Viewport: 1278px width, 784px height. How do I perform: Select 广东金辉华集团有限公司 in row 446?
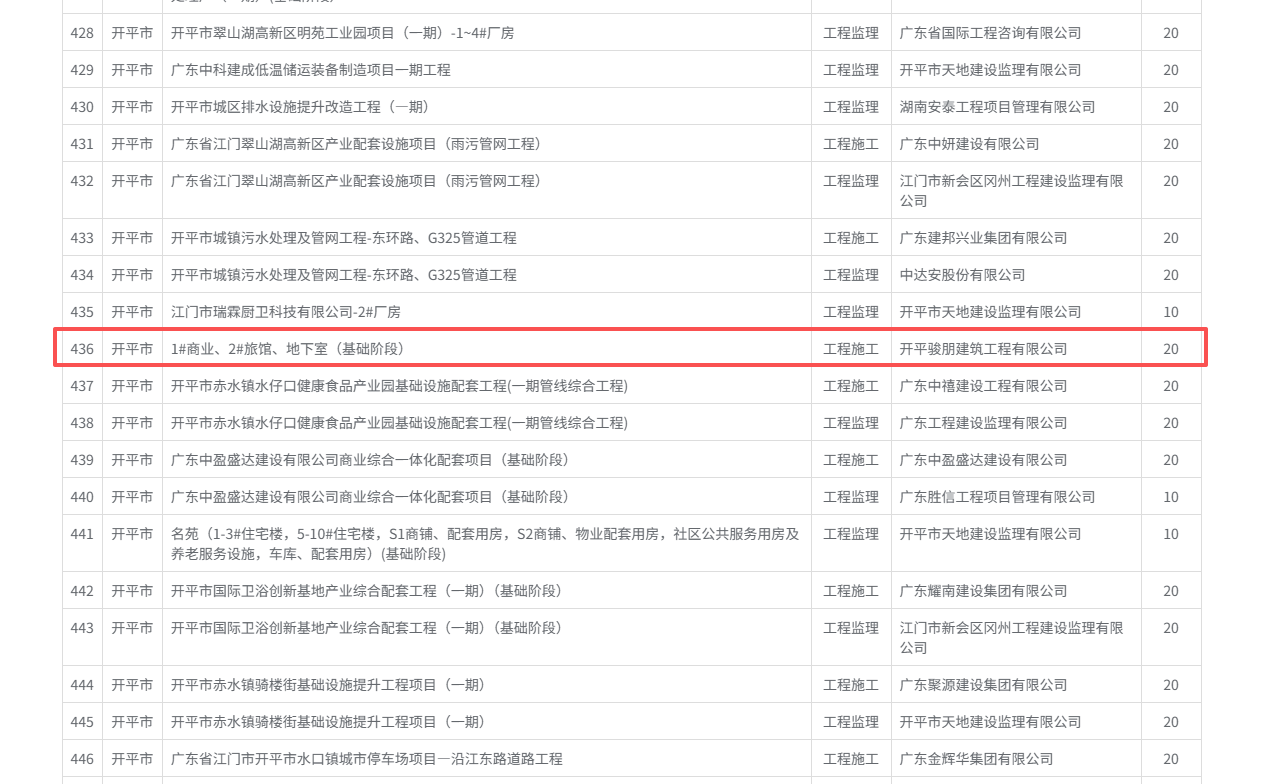tap(976, 759)
